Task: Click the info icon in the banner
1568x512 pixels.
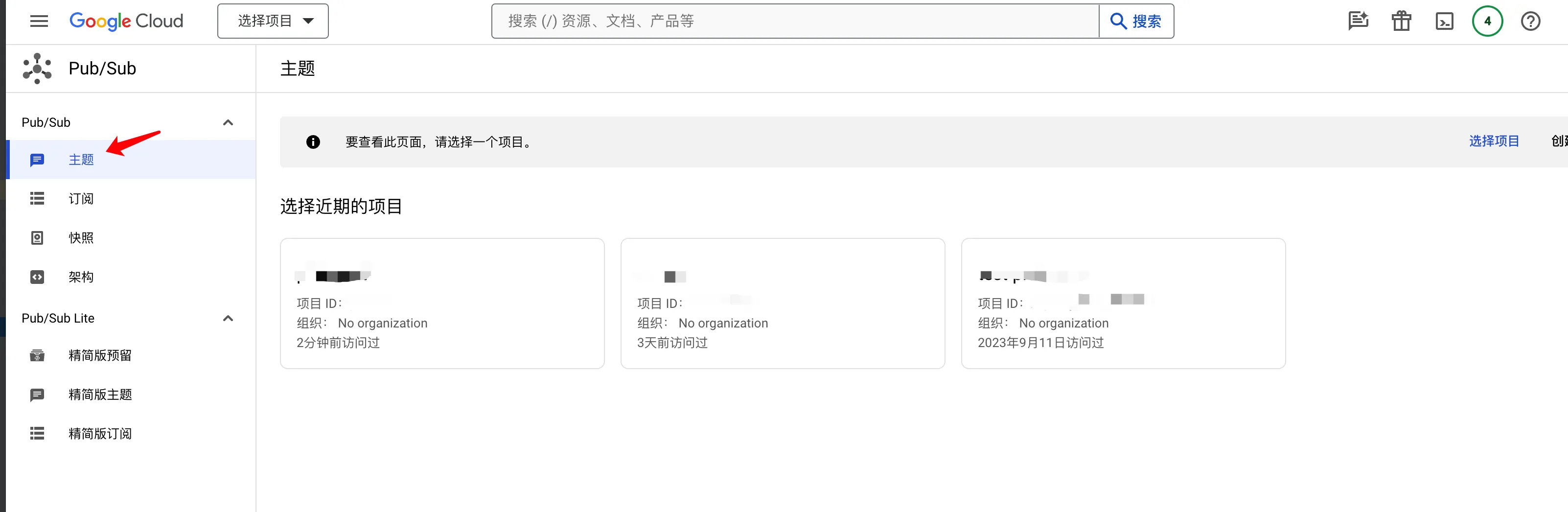Action: click(313, 142)
